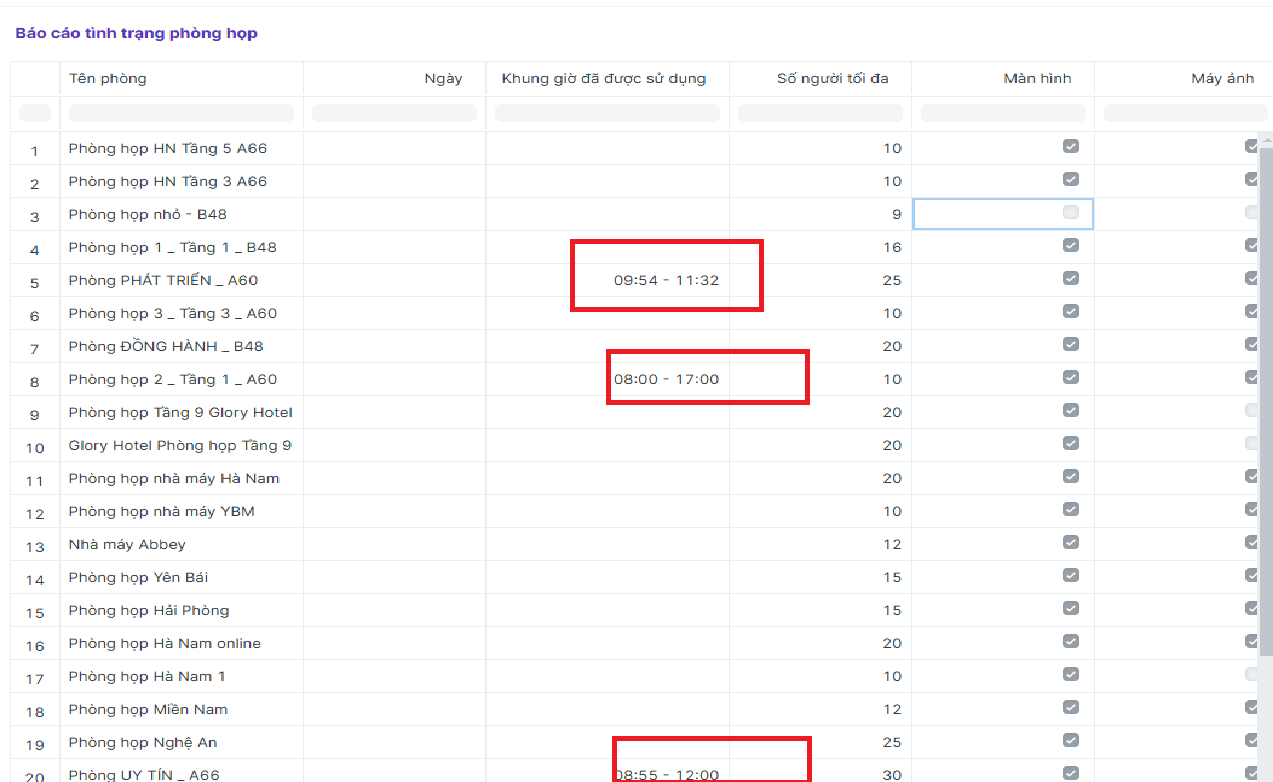Screen dimensions: 1273x782
Task: Select row Phòng họp Nghệ An
Action: 143,742
